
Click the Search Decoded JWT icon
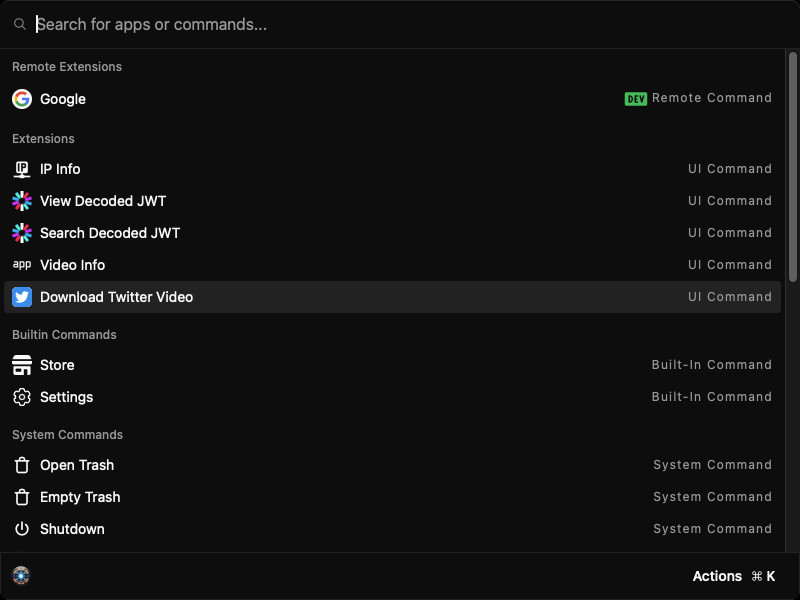click(x=22, y=233)
